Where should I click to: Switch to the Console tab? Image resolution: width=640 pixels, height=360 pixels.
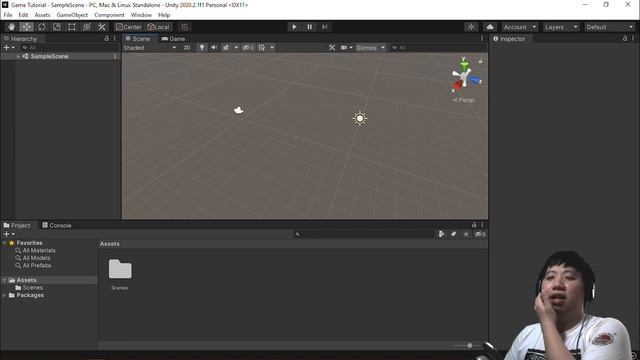tap(57, 225)
